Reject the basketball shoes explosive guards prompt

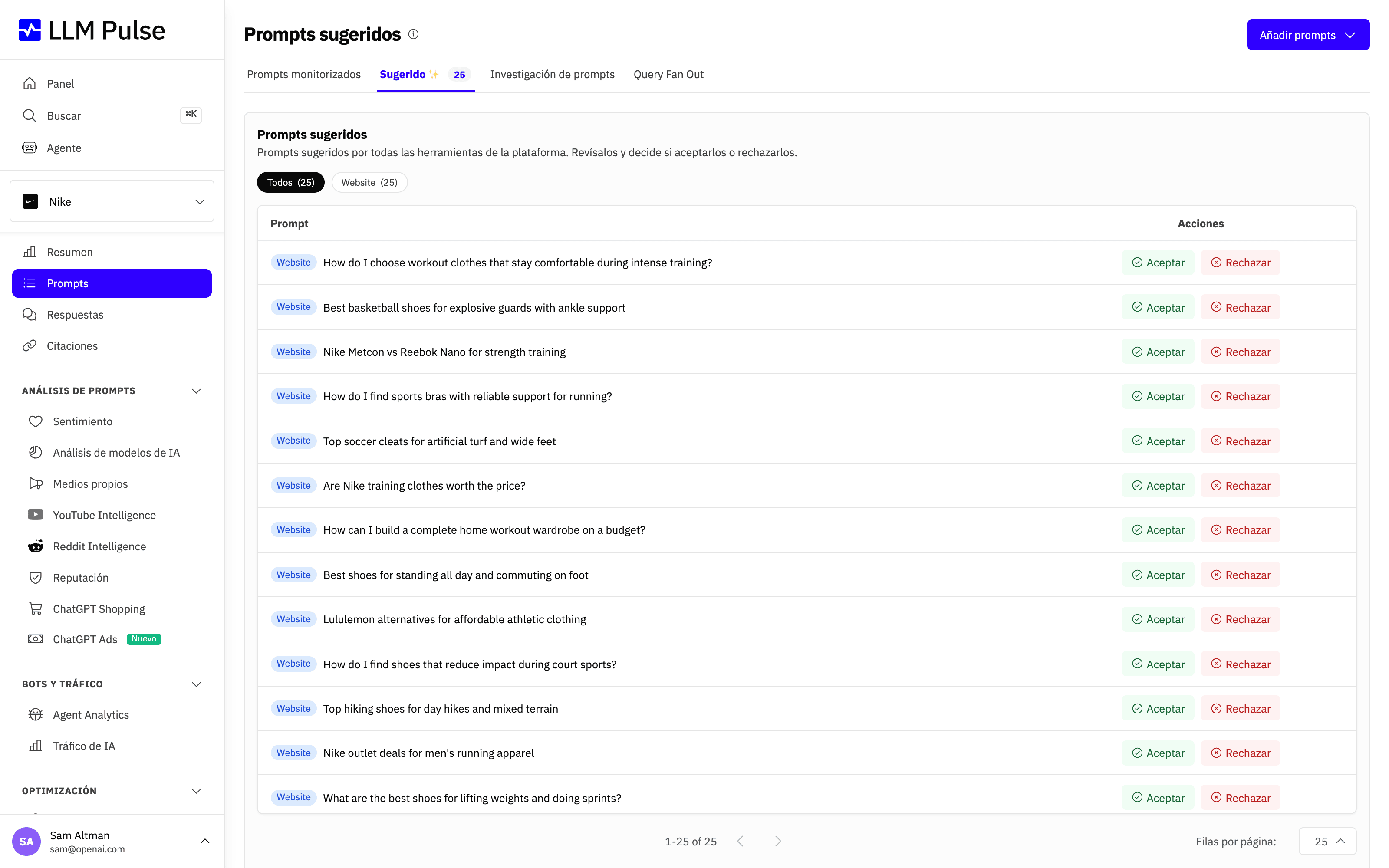(1241, 307)
